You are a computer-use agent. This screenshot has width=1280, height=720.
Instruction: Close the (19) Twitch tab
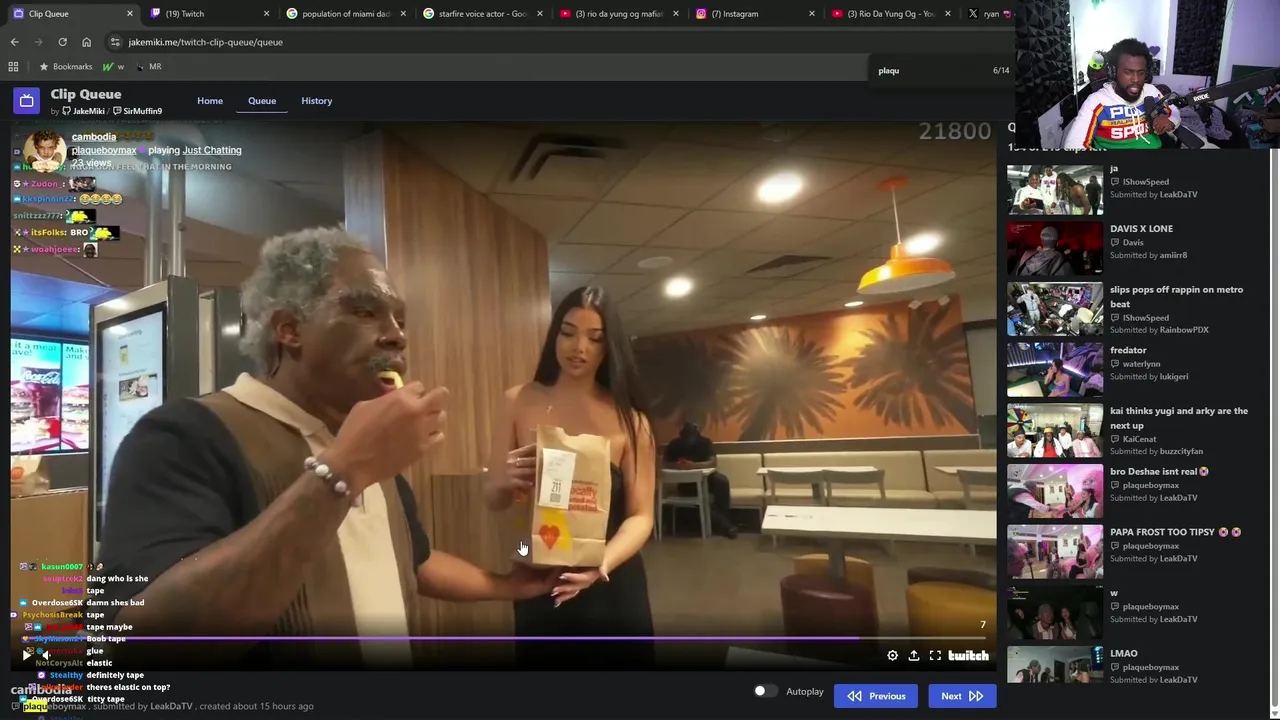266,14
